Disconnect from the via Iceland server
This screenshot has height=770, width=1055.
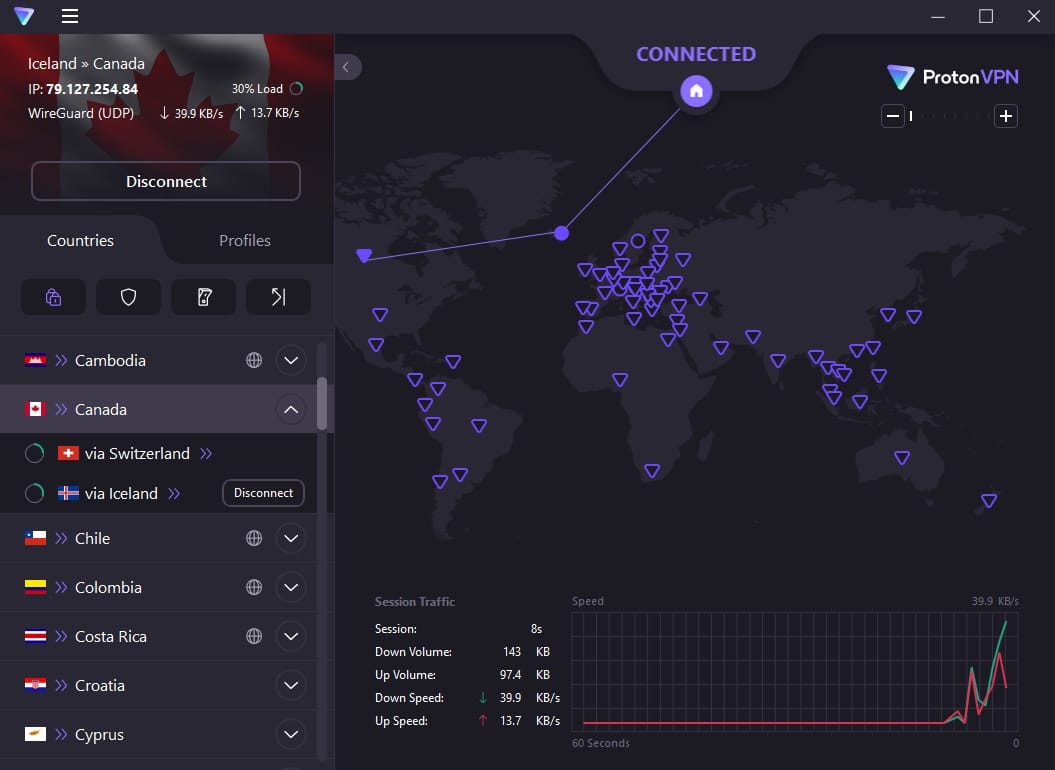(263, 493)
